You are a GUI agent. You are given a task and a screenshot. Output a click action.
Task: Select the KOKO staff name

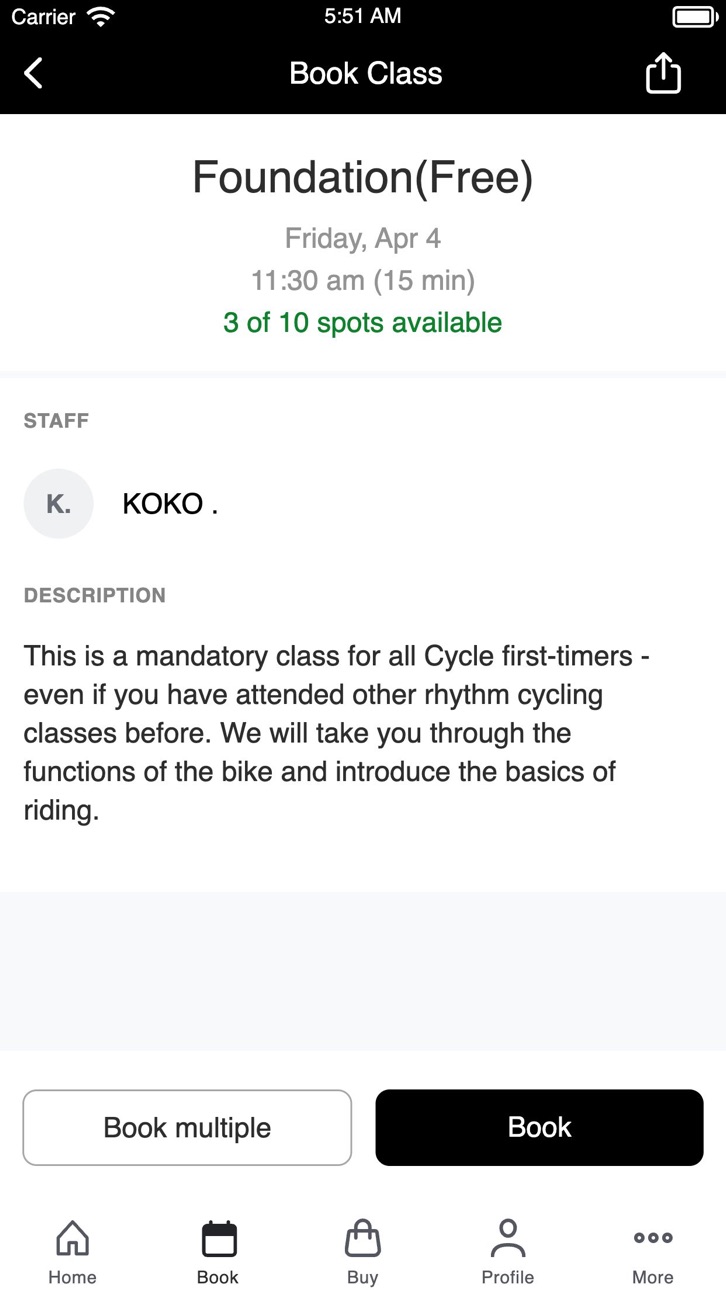tap(170, 504)
